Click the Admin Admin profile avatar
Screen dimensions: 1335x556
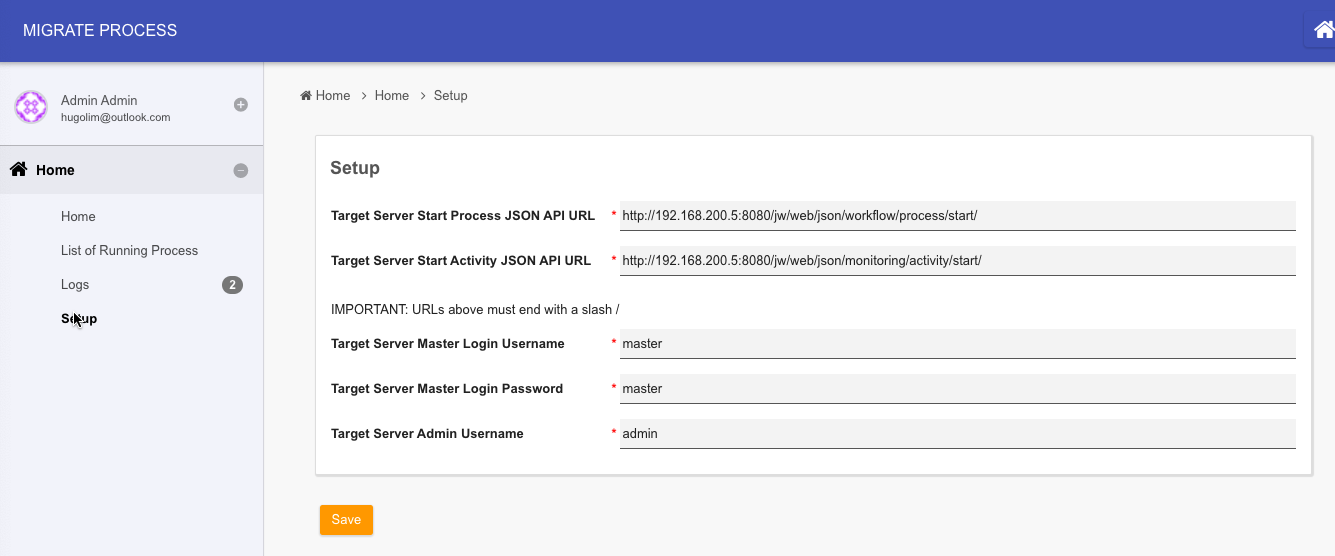tap(31, 107)
